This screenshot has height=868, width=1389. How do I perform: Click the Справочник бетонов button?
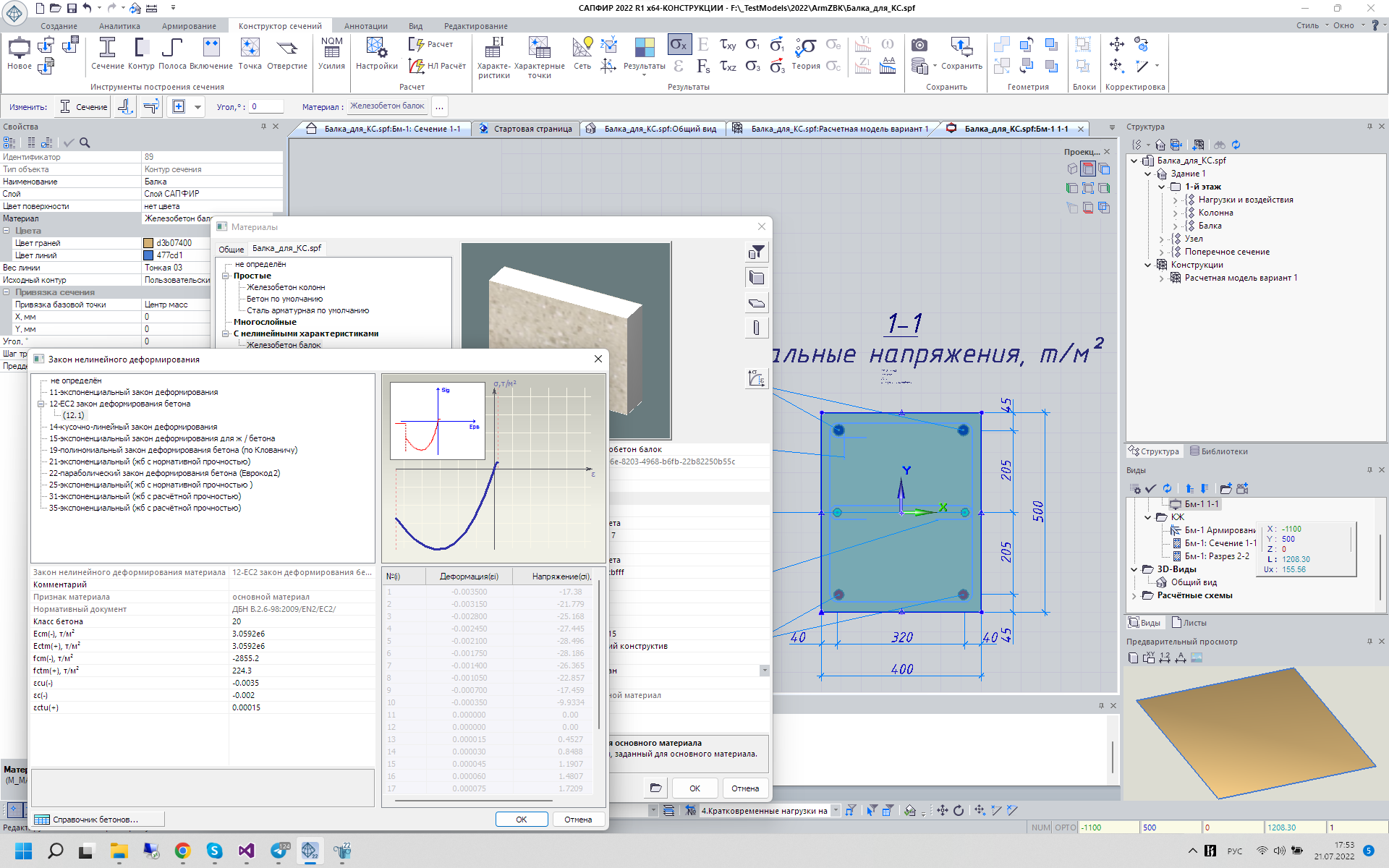97,820
